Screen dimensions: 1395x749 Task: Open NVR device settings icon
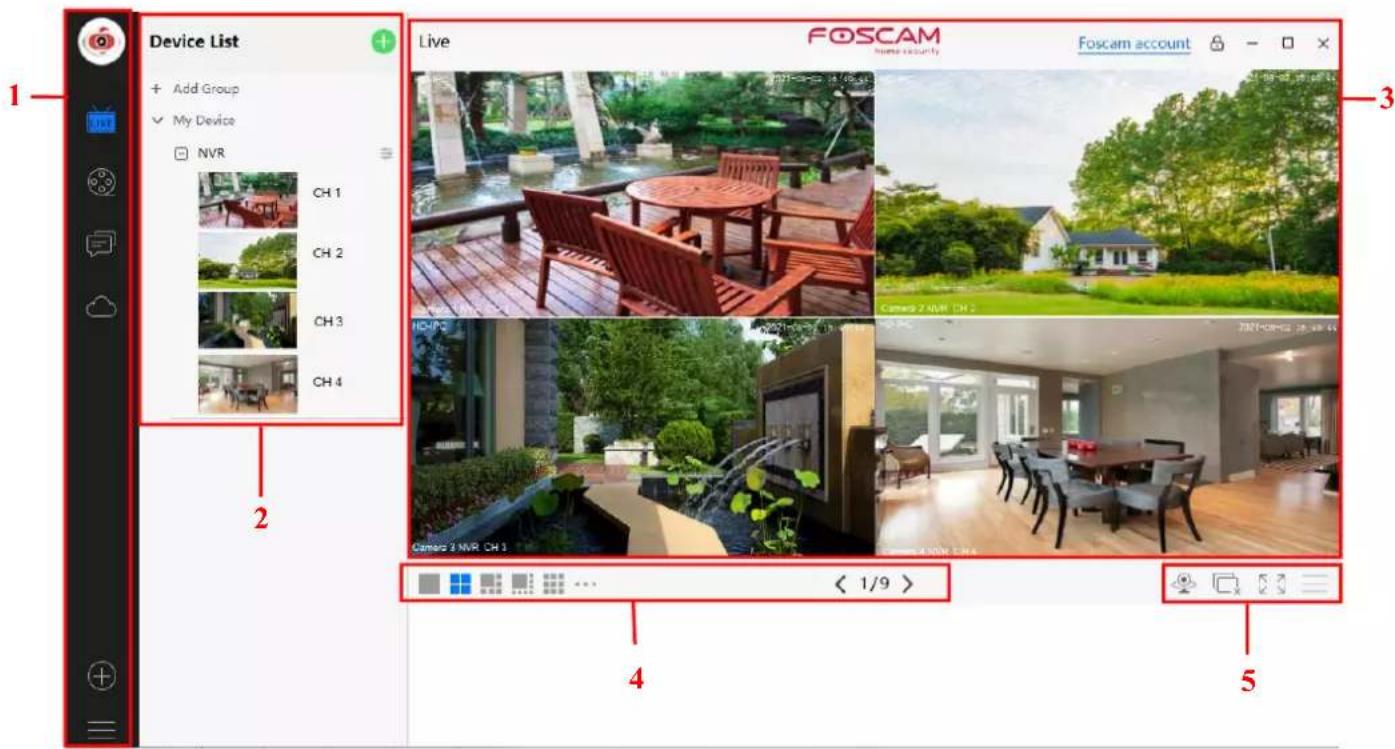(385, 154)
